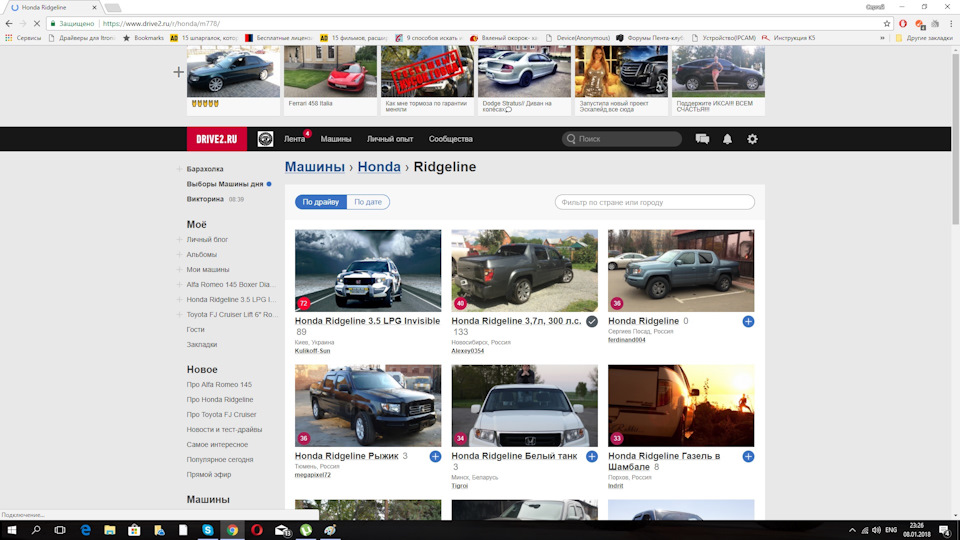Go to Honda breadcrumb link

pyautogui.click(x=379, y=167)
